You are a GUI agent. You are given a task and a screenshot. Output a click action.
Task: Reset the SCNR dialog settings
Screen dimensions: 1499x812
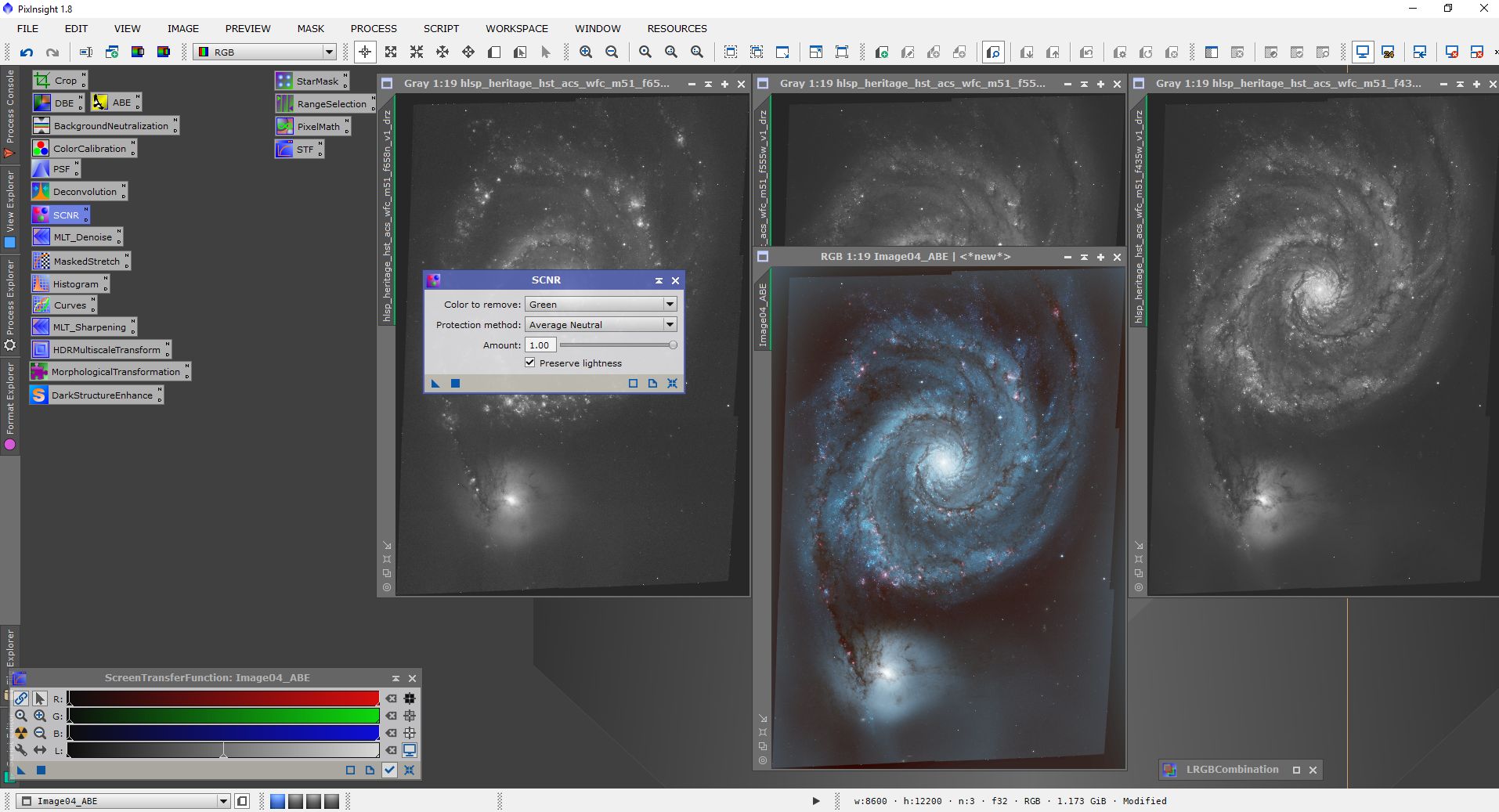[672, 384]
